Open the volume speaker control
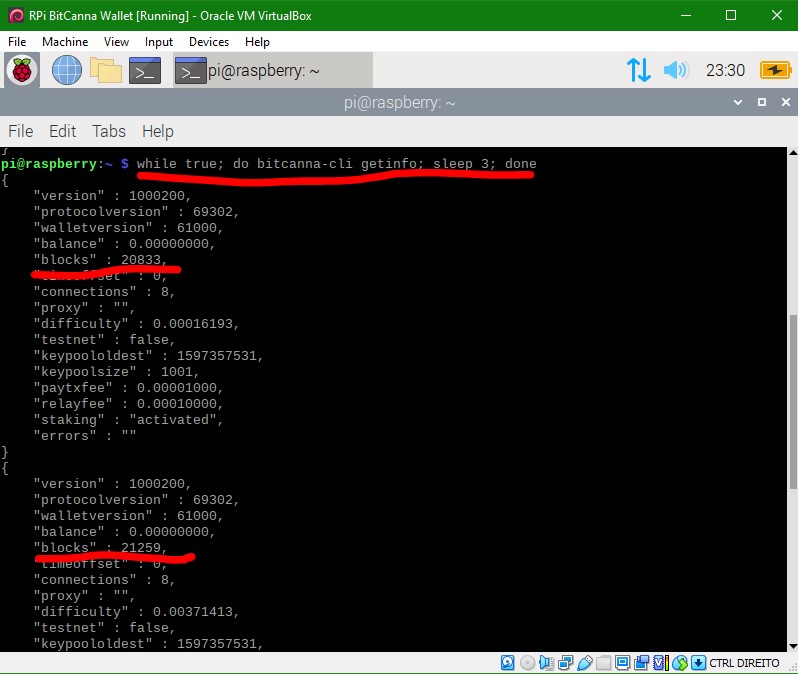Viewport: 798px width, 674px height. click(676, 70)
